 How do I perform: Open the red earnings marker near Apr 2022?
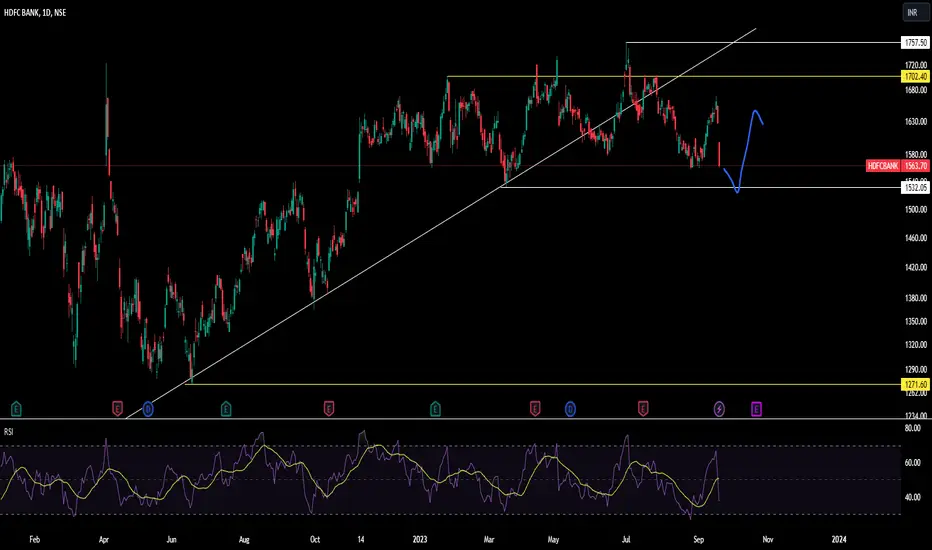[118, 408]
